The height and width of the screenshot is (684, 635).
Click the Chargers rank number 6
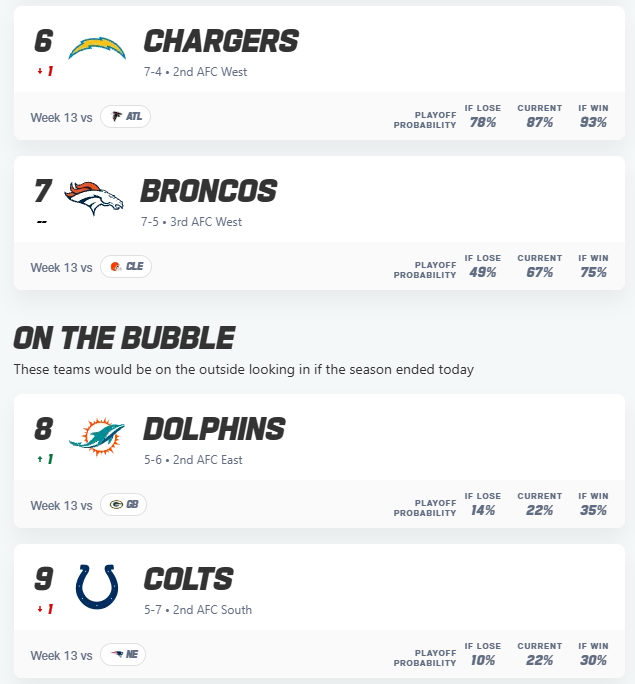pyautogui.click(x=43, y=41)
